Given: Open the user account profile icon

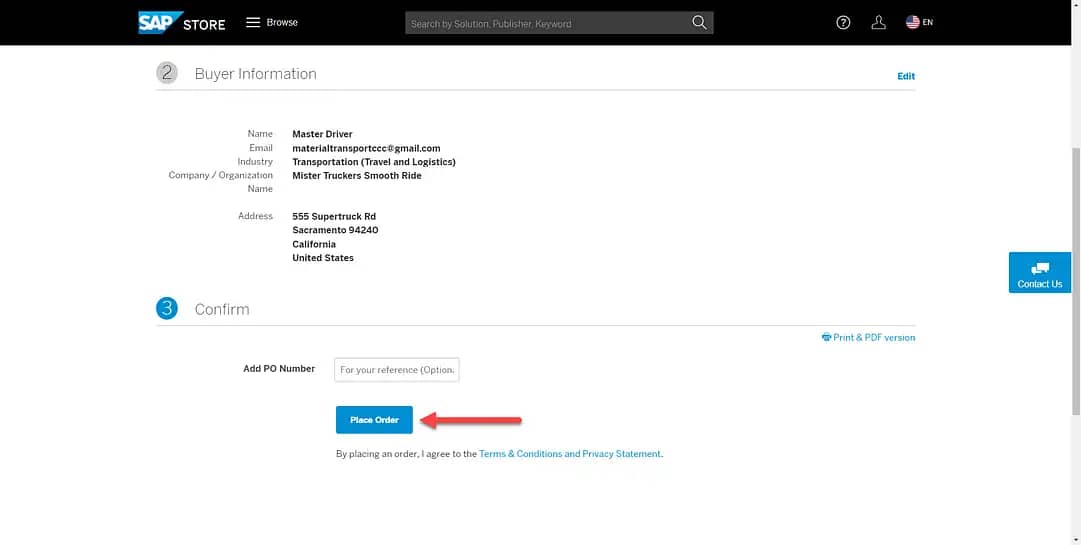Looking at the screenshot, I should tap(878, 23).
